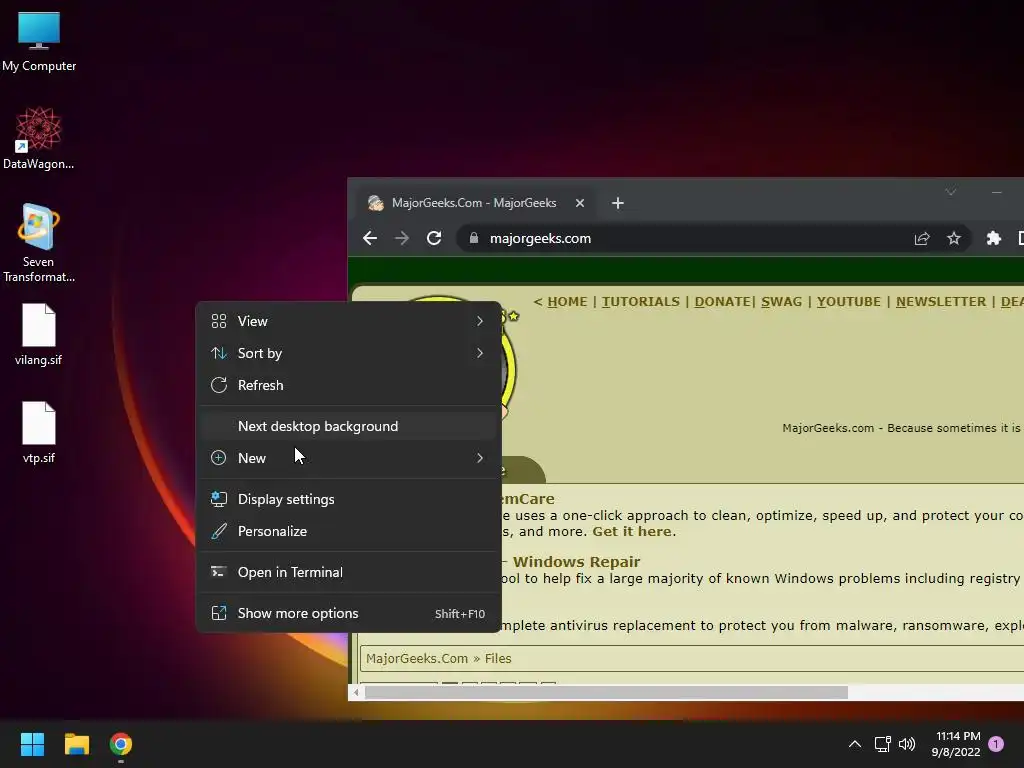This screenshot has height=768, width=1024.
Task: Open the Windows Start menu
Action: coord(32,744)
